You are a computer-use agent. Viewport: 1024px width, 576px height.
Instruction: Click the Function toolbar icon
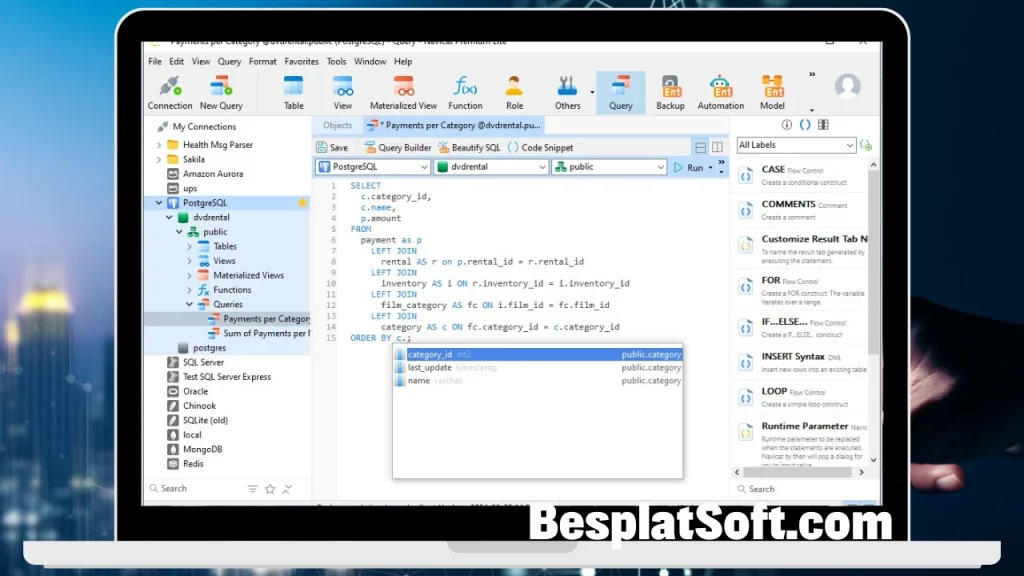465,91
